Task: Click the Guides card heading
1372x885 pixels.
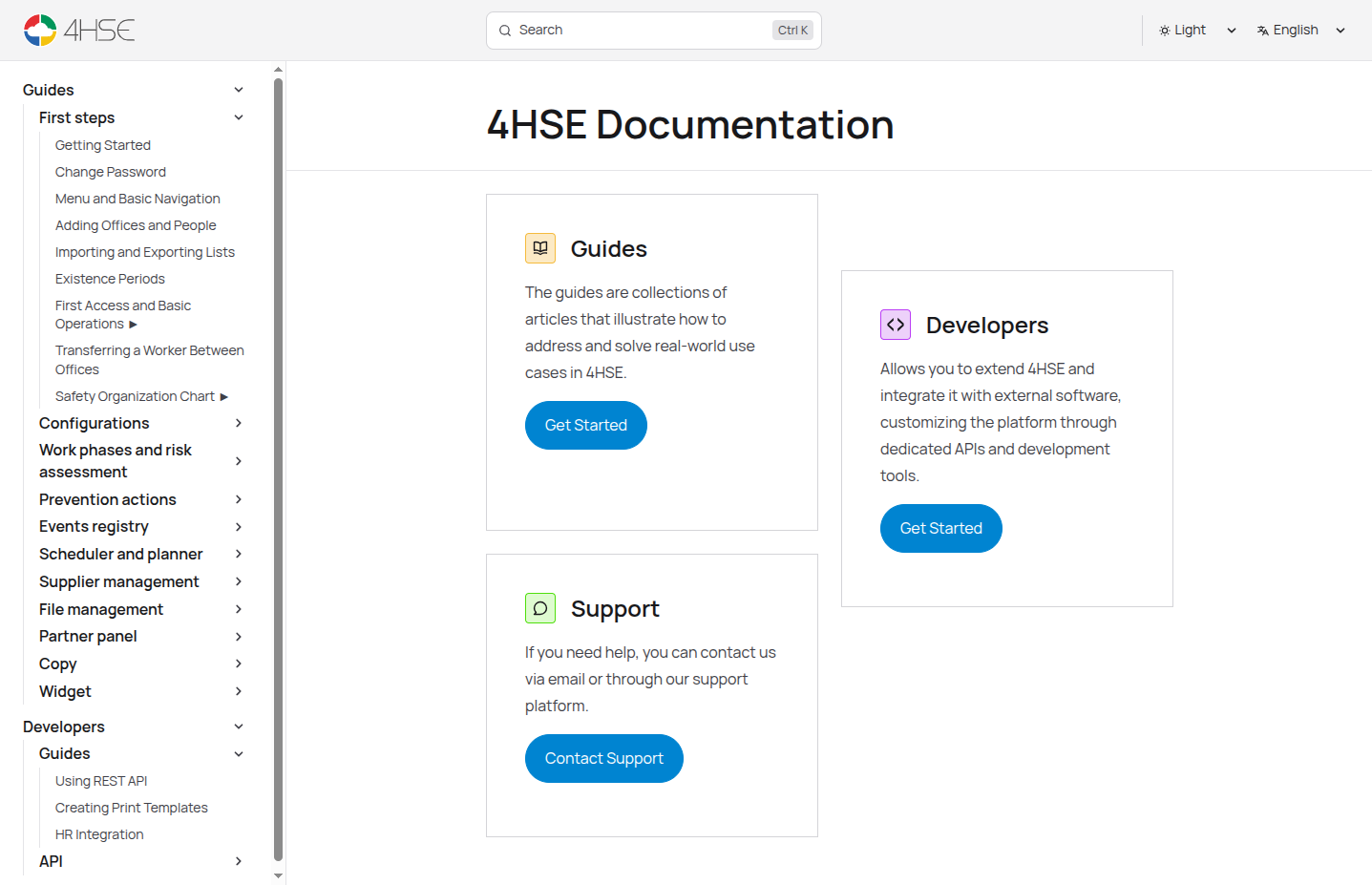Action: 609,248
